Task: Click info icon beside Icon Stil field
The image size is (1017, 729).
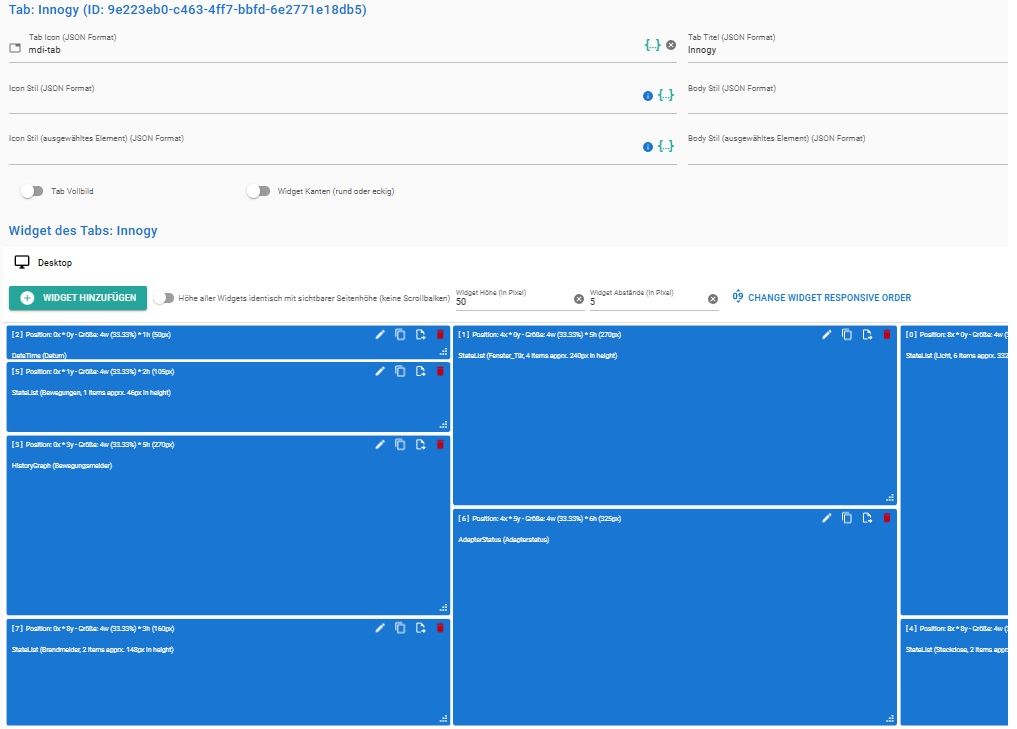Action: click(647, 96)
